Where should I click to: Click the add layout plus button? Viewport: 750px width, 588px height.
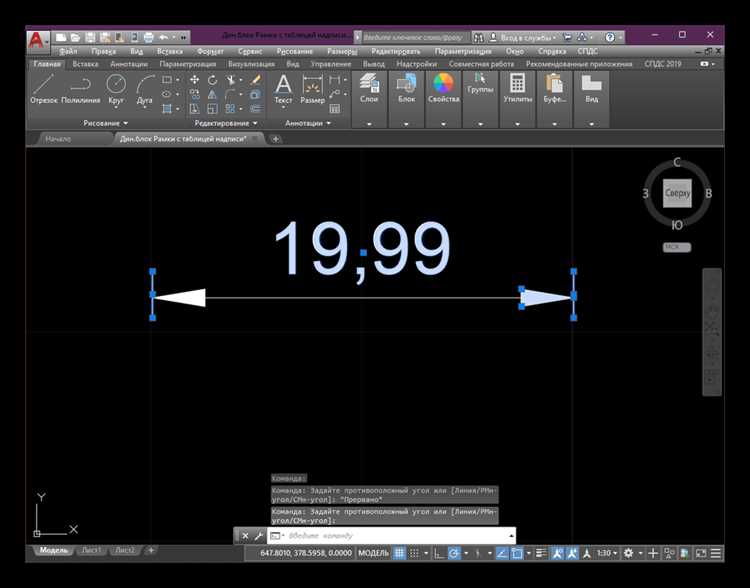pos(151,551)
